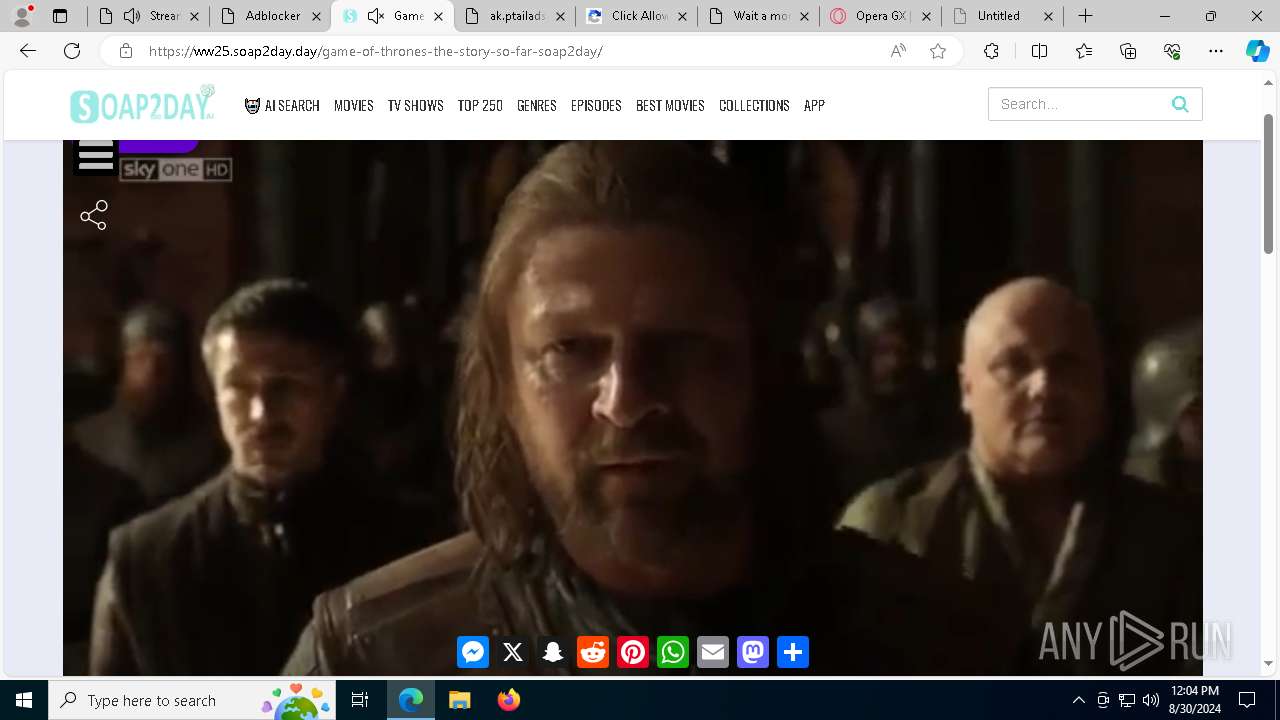1280x720 pixels.
Task: Click the site search magnifier button
Action: [1180, 104]
